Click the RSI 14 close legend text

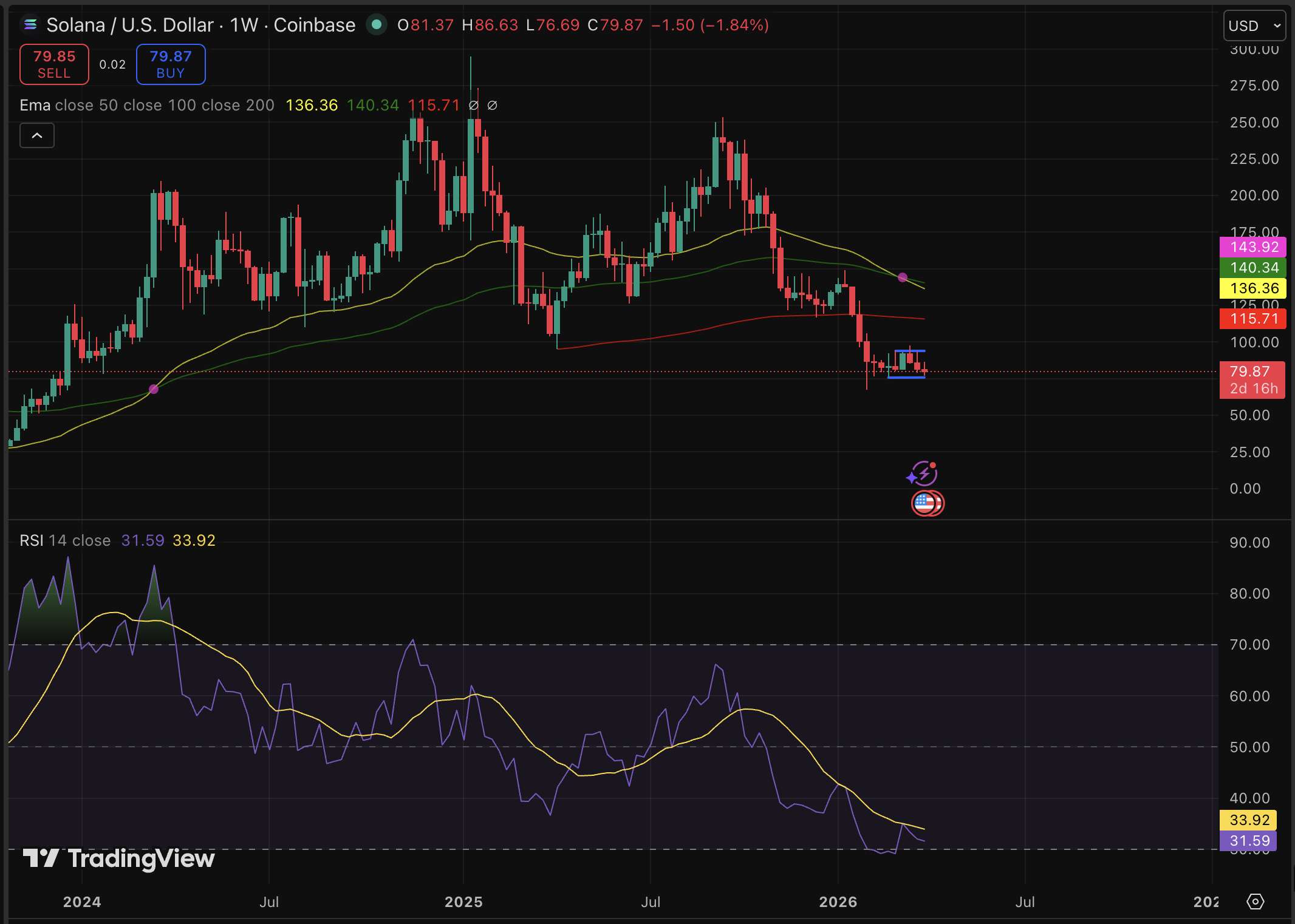coord(64,540)
